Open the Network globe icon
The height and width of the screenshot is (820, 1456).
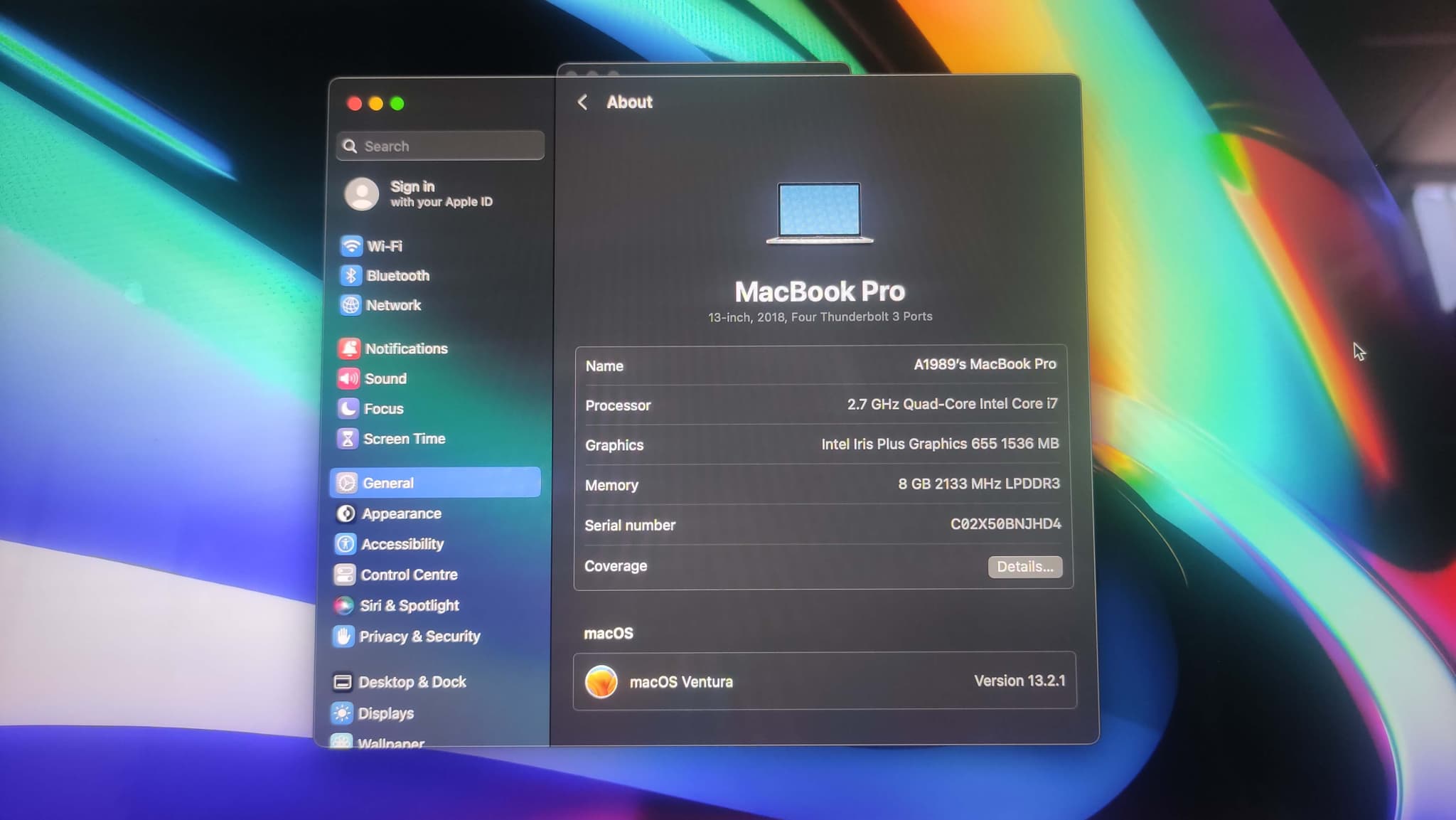pyautogui.click(x=350, y=305)
